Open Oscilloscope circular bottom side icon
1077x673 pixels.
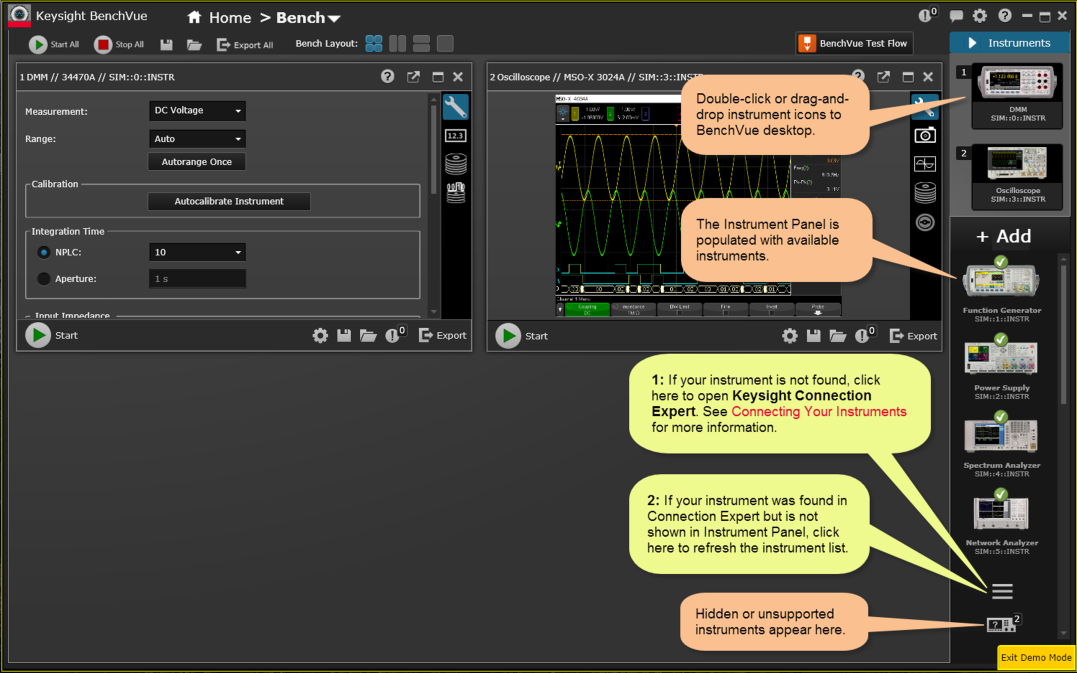(x=925, y=223)
